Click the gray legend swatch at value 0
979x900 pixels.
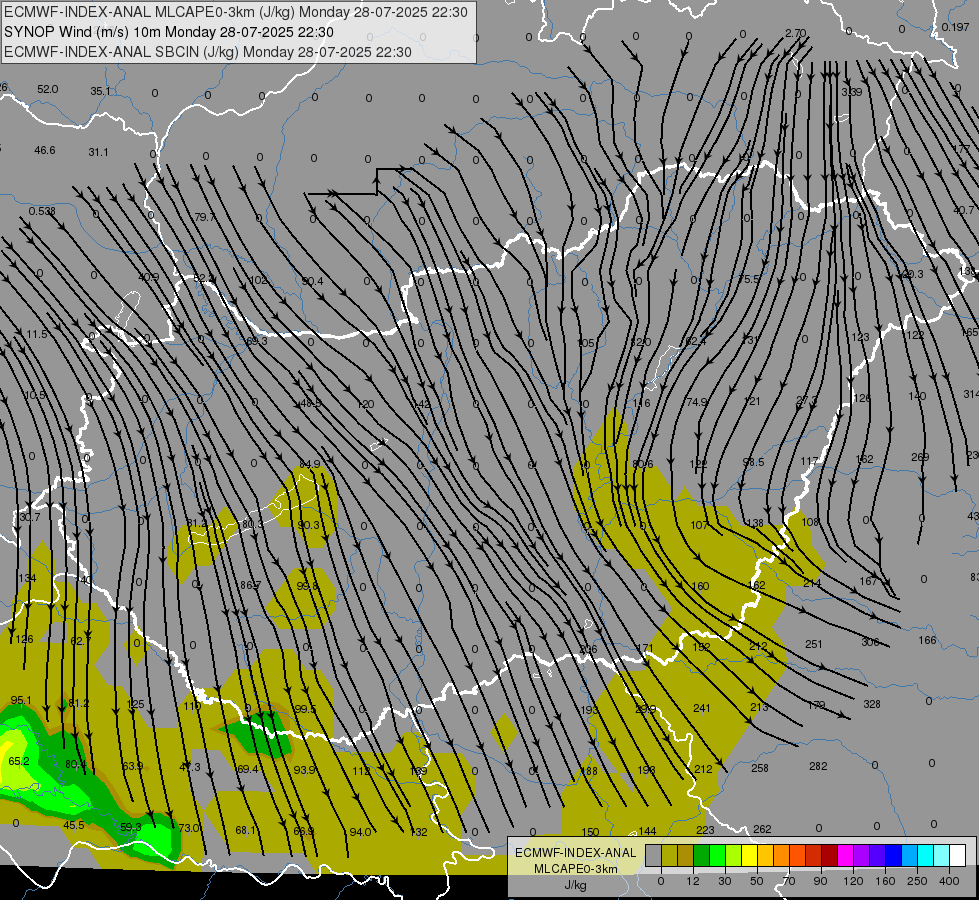coord(653,856)
